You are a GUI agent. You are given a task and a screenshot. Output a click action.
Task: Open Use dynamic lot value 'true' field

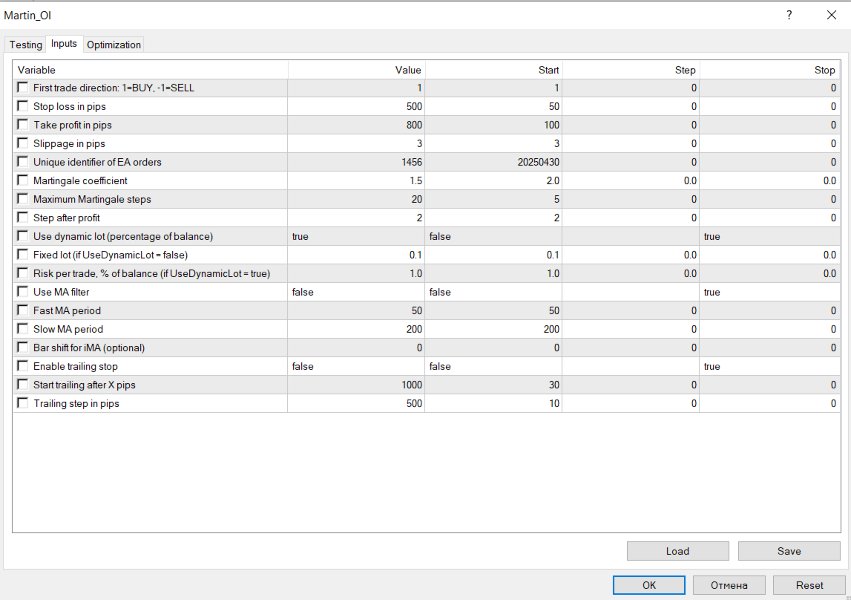pyautogui.click(x=357, y=237)
